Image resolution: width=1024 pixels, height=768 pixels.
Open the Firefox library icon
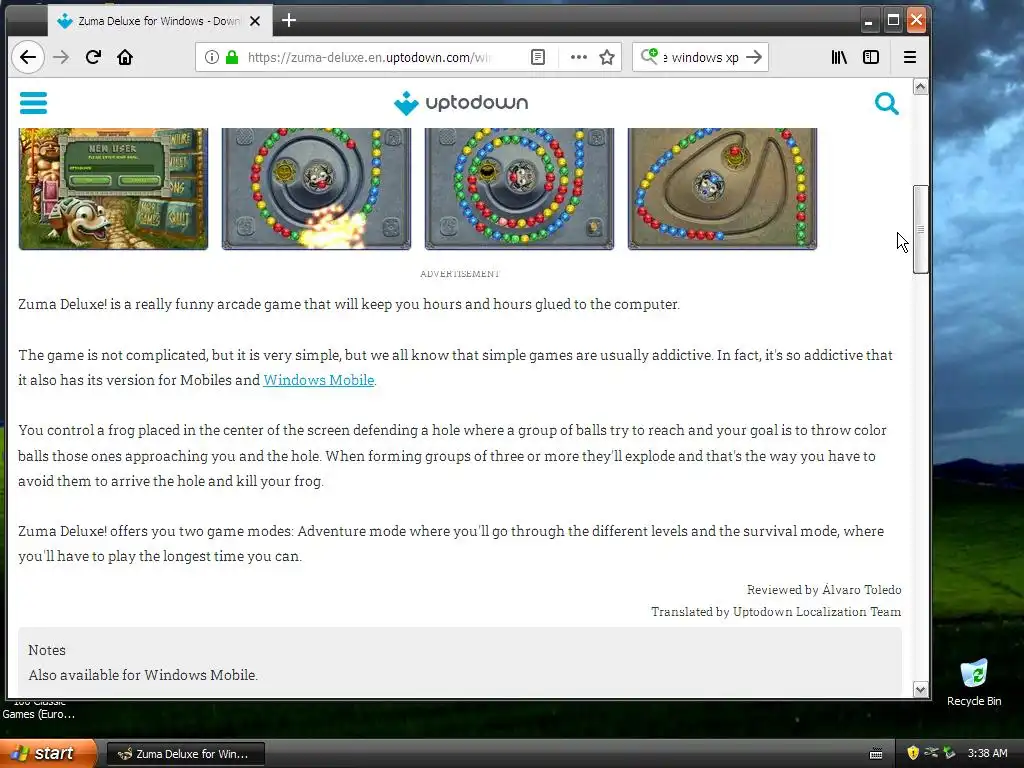click(839, 57)
